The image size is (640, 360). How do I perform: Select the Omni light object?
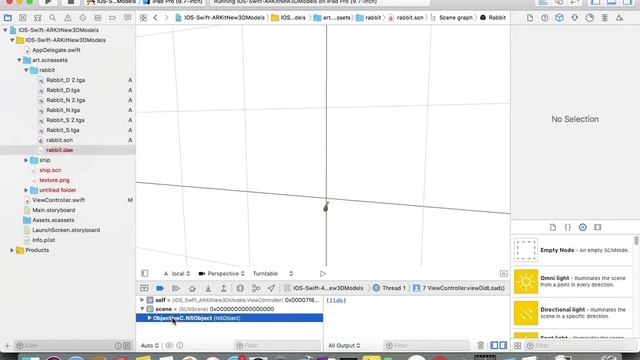(x=572, y=281)
